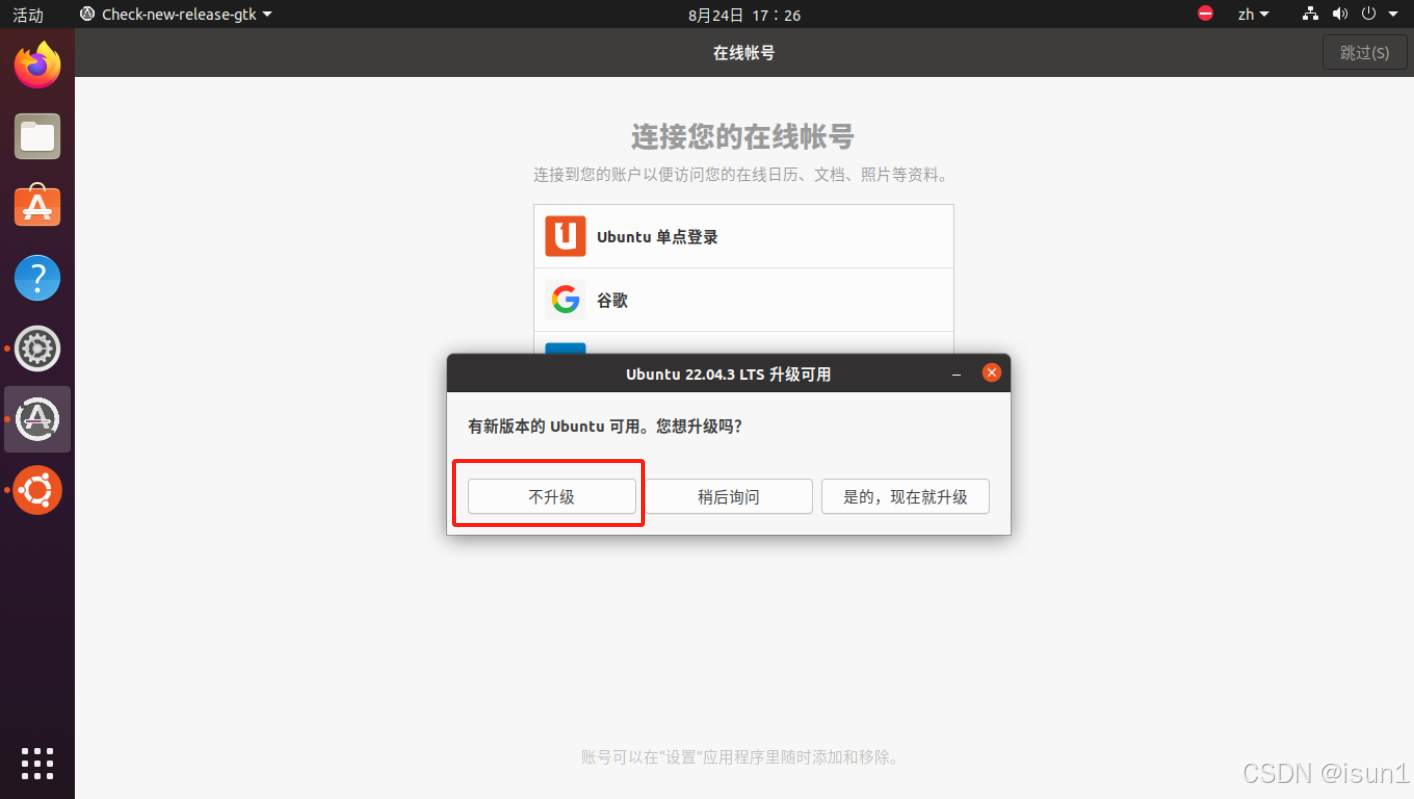
Task: Select Software Updater icon in dock
Action: [x=37, y=419]
